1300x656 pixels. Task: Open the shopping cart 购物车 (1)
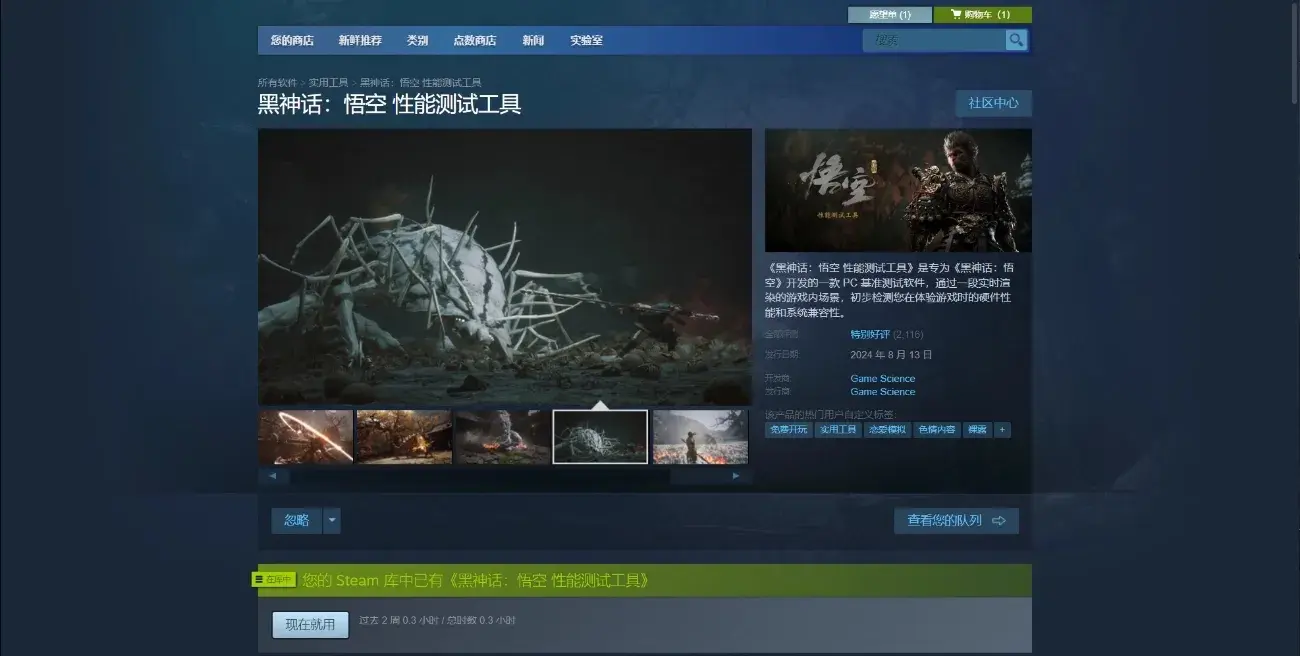click(x=982, y=15)
